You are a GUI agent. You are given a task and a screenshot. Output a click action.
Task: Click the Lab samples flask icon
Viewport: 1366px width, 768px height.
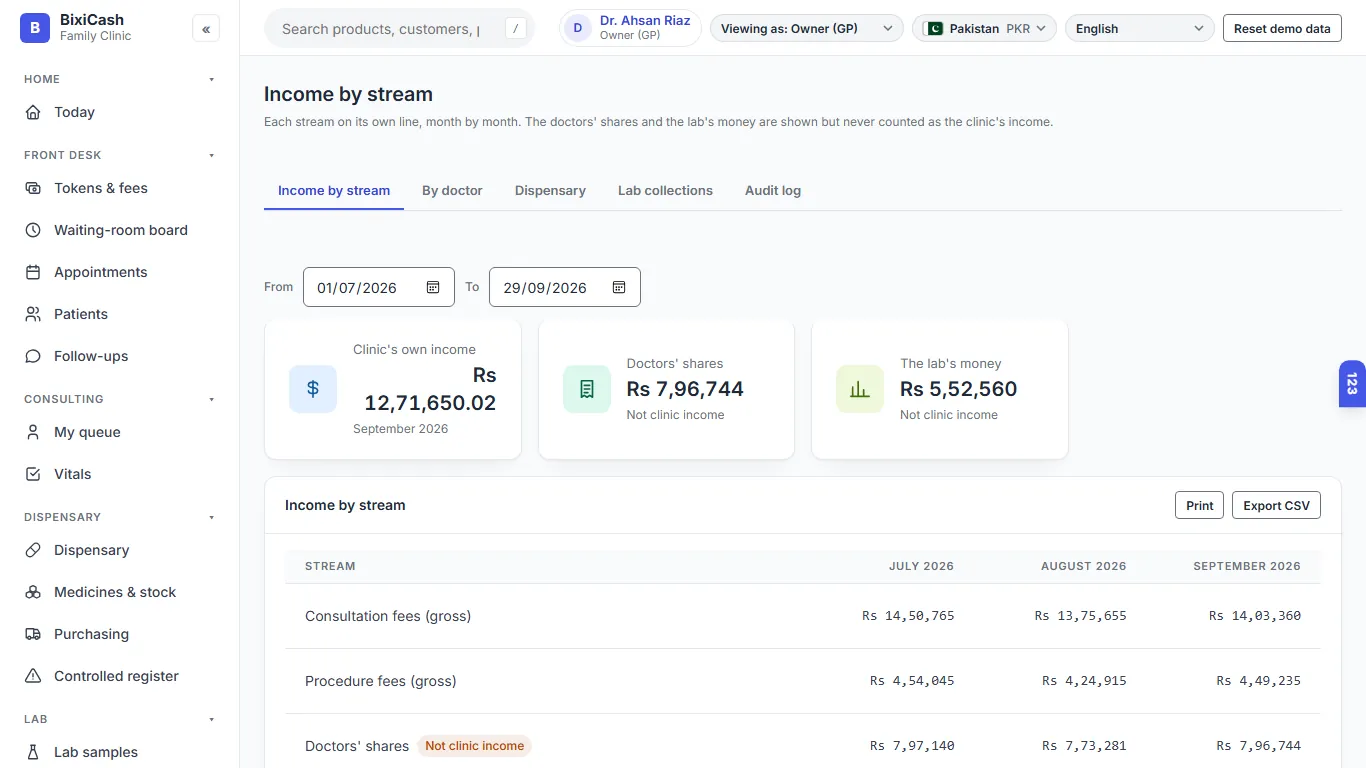[x=33, y=752]
